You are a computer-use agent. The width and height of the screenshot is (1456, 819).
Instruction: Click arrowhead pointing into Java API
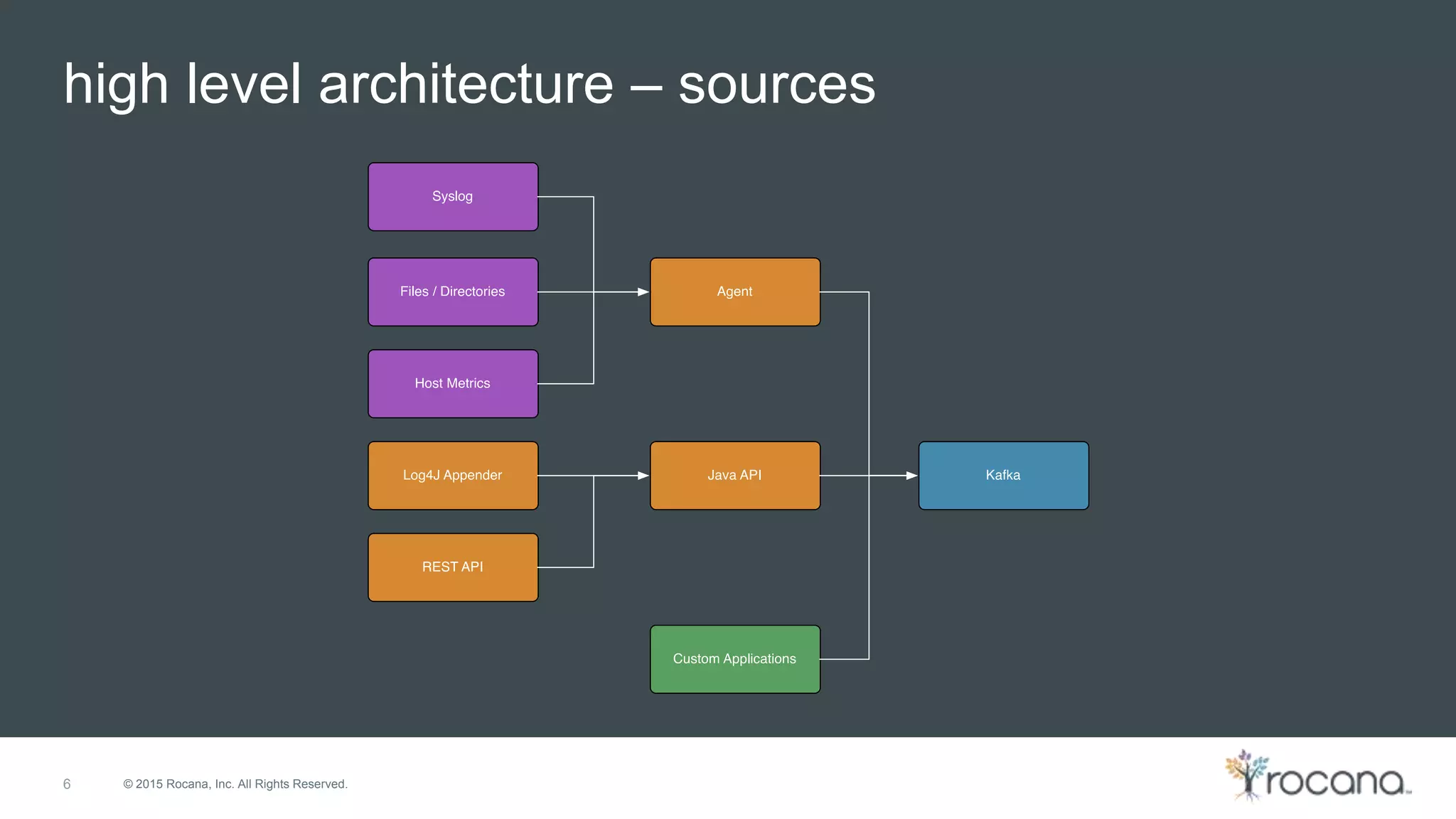[643, 476]
